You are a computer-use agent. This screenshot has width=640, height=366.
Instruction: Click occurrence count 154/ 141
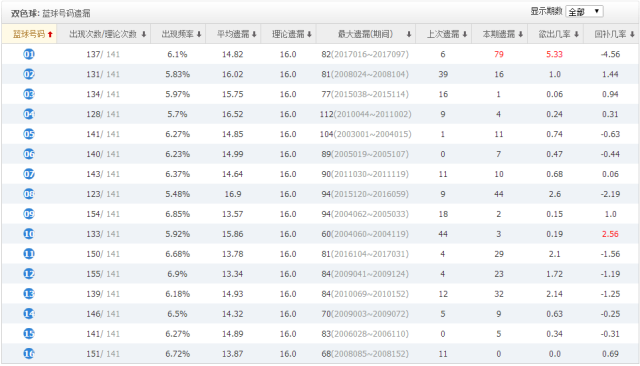(103, 214)
